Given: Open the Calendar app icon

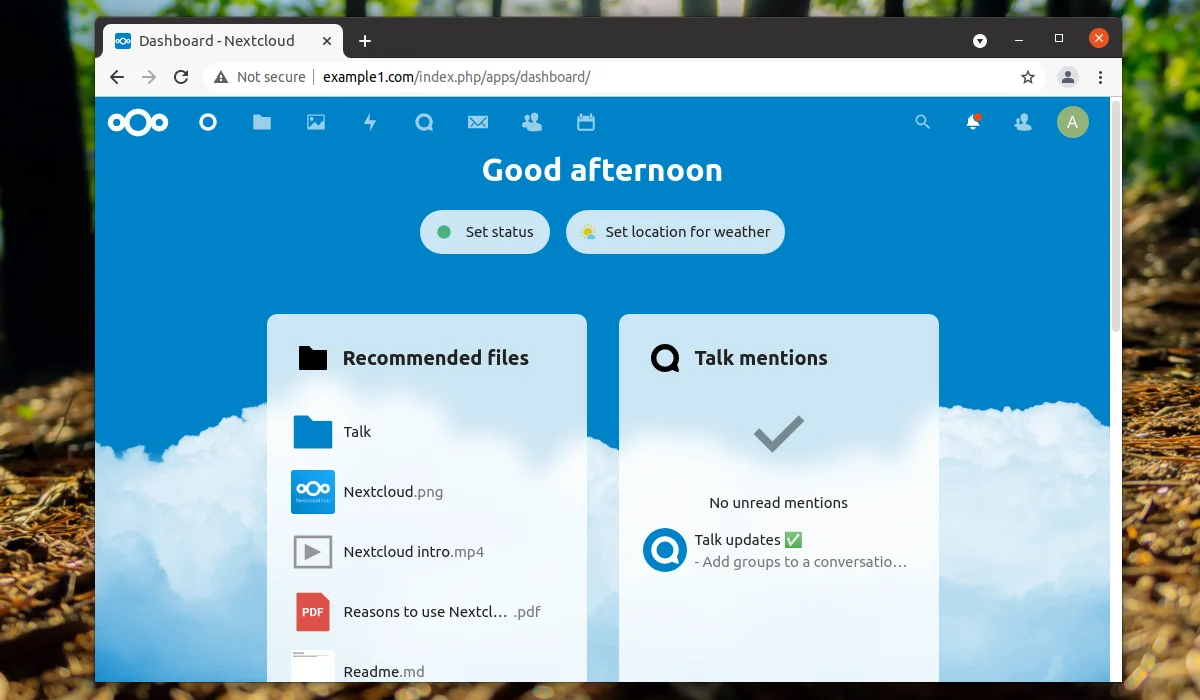Looking at the screenshot, I should pos(586,122).
